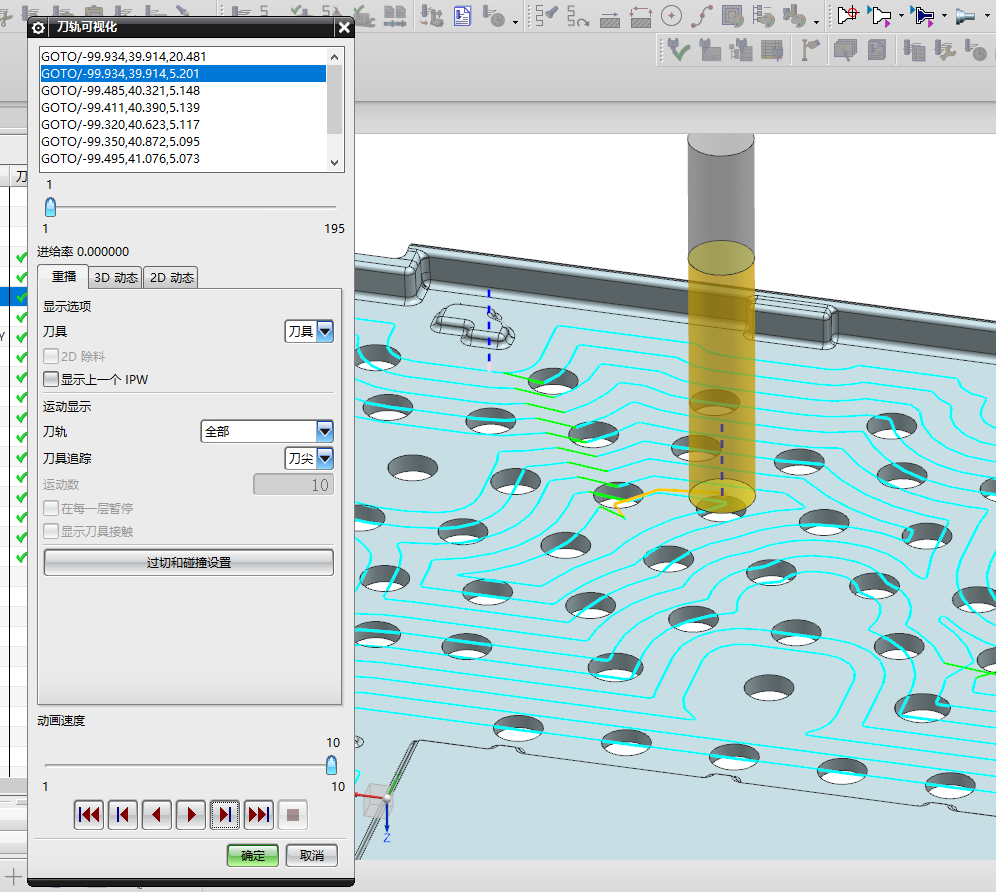Switch to the 3D 动态 tab

pos(115,277)
